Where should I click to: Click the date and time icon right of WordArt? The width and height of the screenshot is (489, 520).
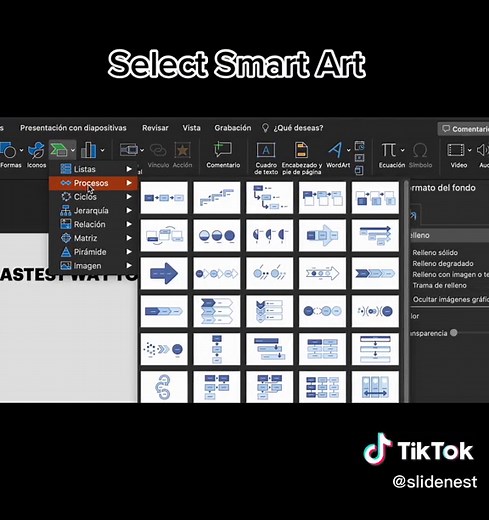(359, 146)
